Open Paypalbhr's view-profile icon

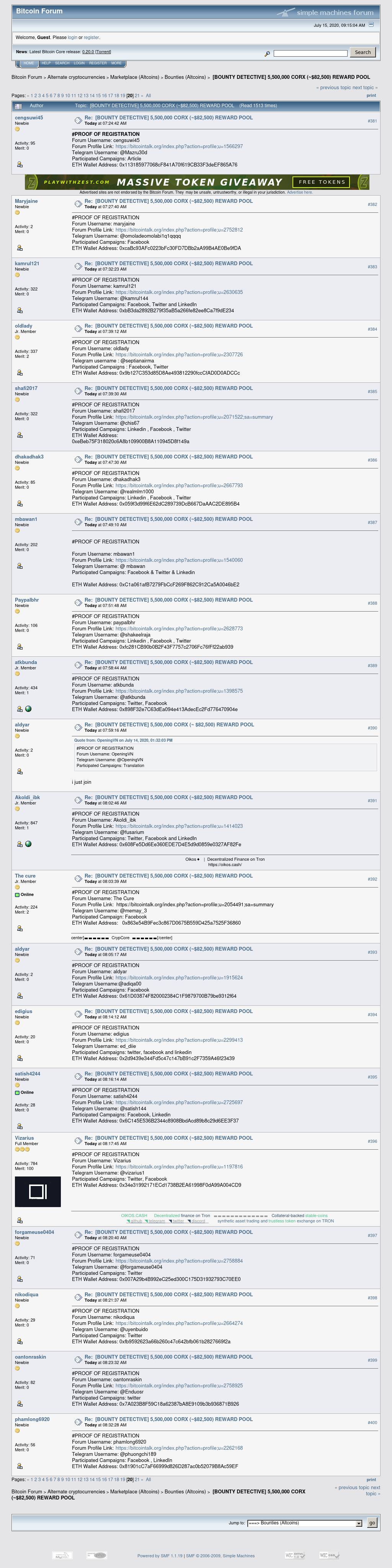pyautogui.click(x=20, y=646)
